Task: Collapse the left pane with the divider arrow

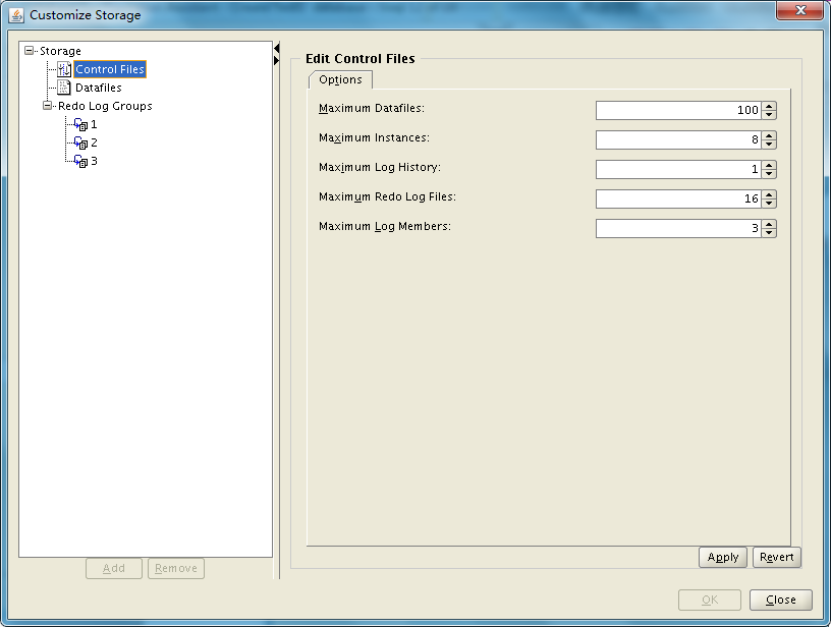Action: tap(276, 47)
